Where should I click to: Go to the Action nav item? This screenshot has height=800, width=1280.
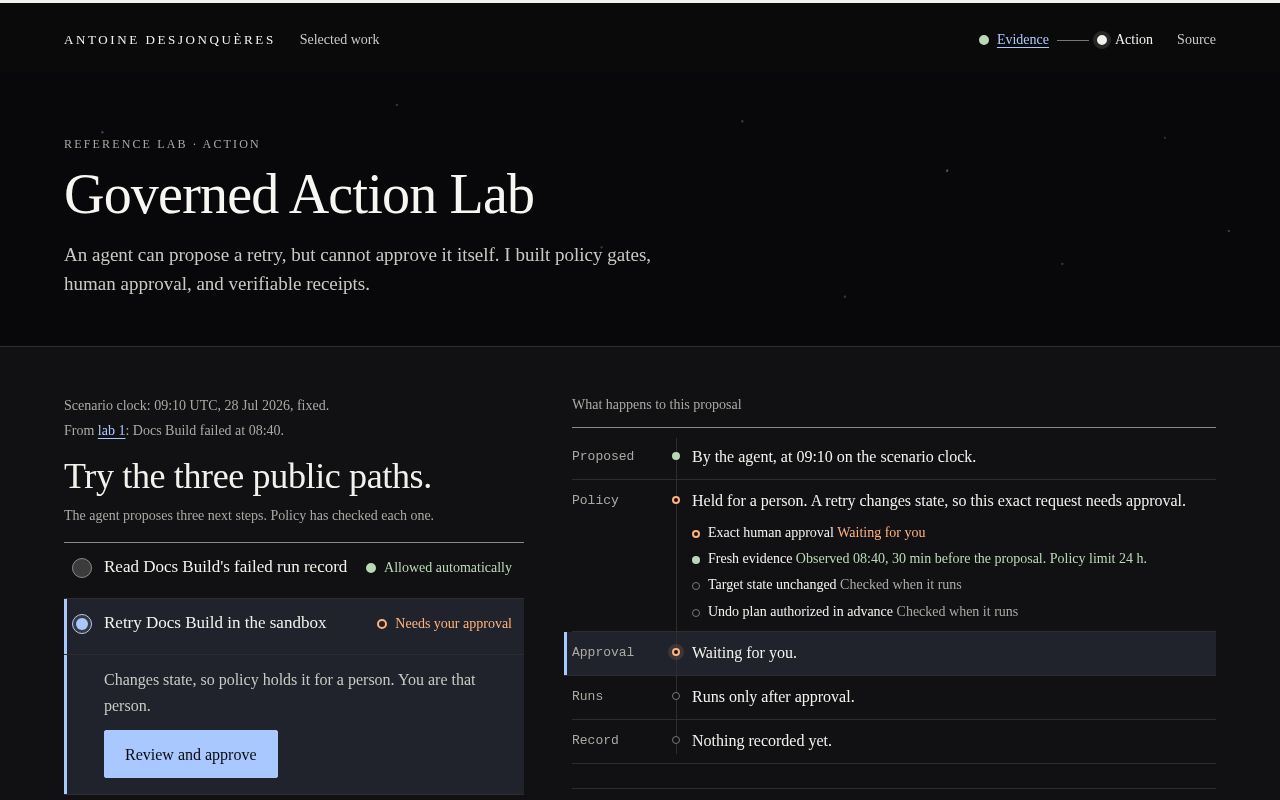(1134, 40)
